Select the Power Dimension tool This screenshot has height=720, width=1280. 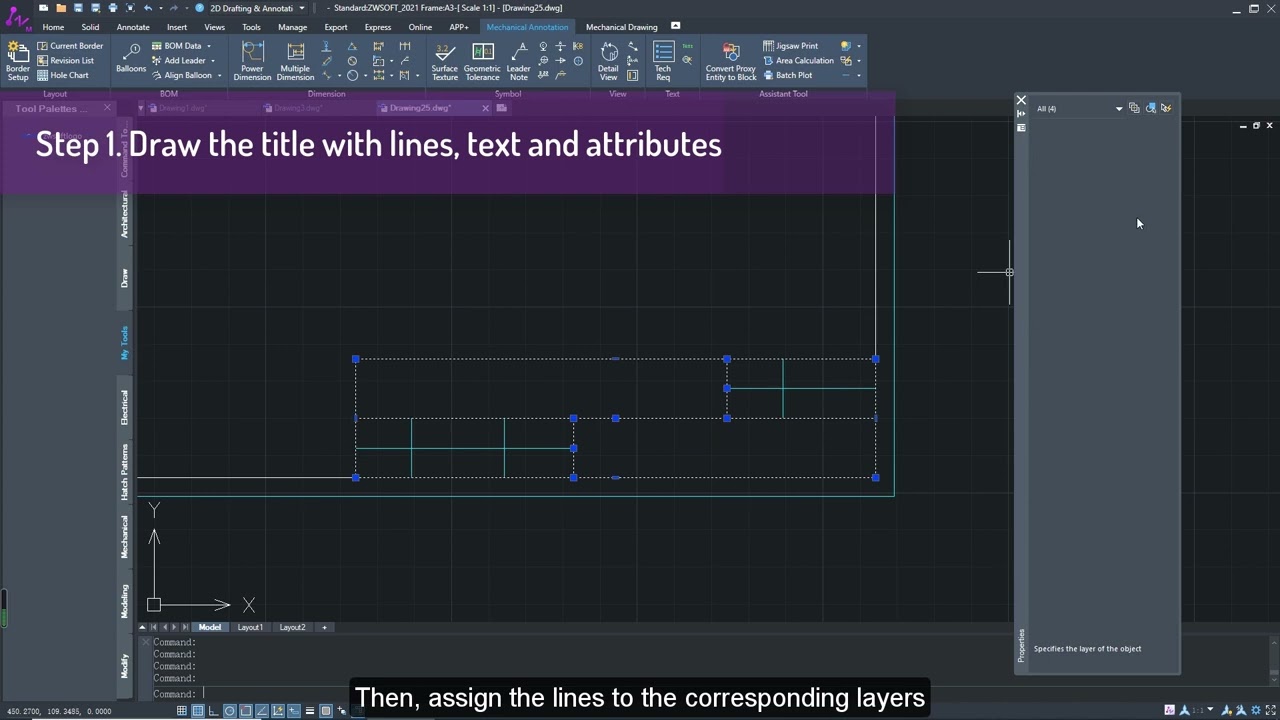tap(252, 61)
